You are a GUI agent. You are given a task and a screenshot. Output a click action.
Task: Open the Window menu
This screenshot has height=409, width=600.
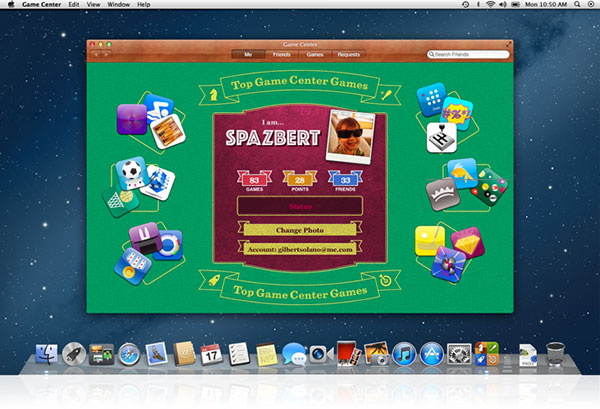pos(118,4)
